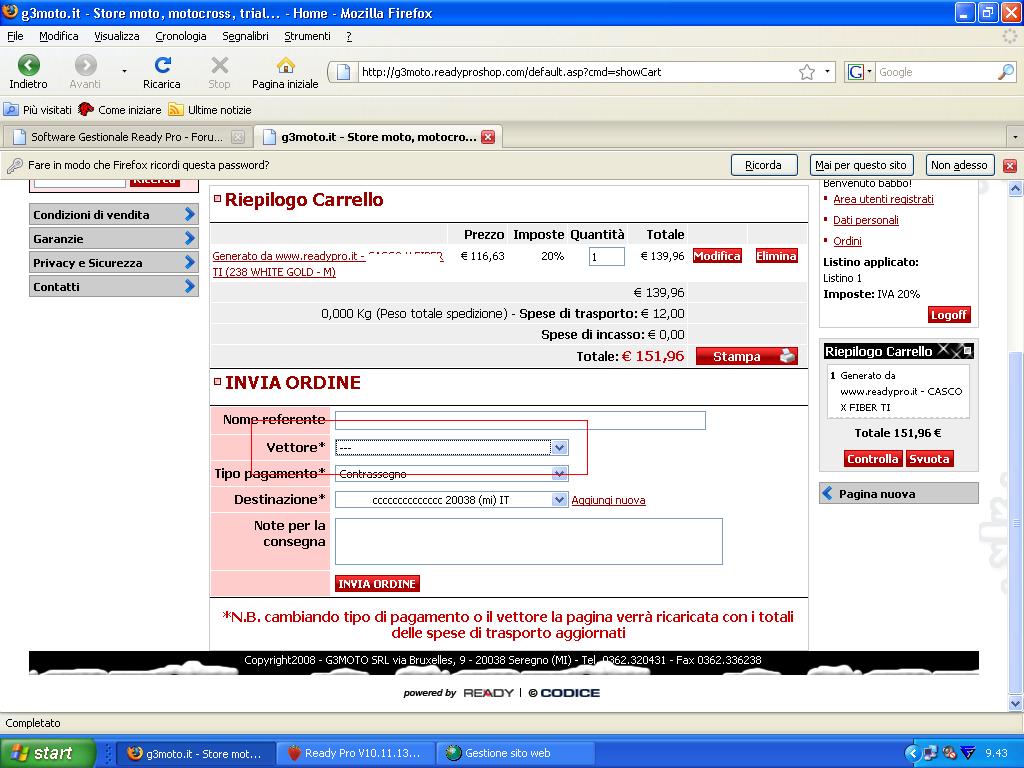Focus the Google search box
Viewport: 1024px width, 768px height.
click(935, 72)
